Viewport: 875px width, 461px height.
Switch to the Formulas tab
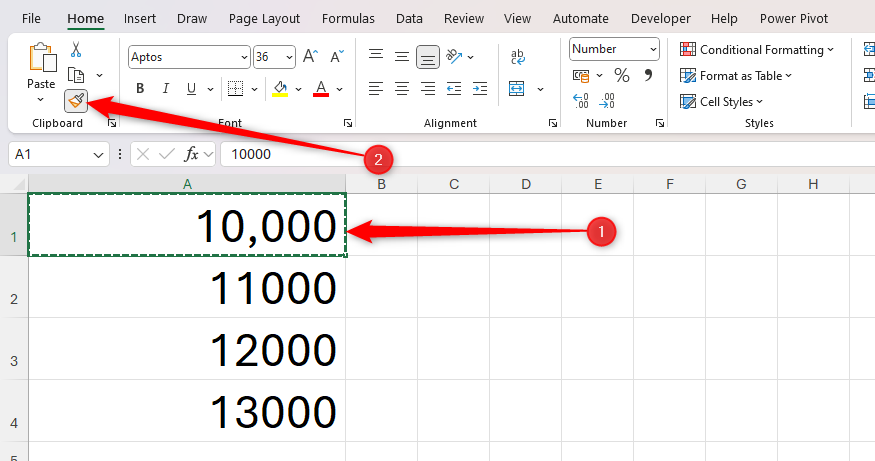click(x=349, y=18)
